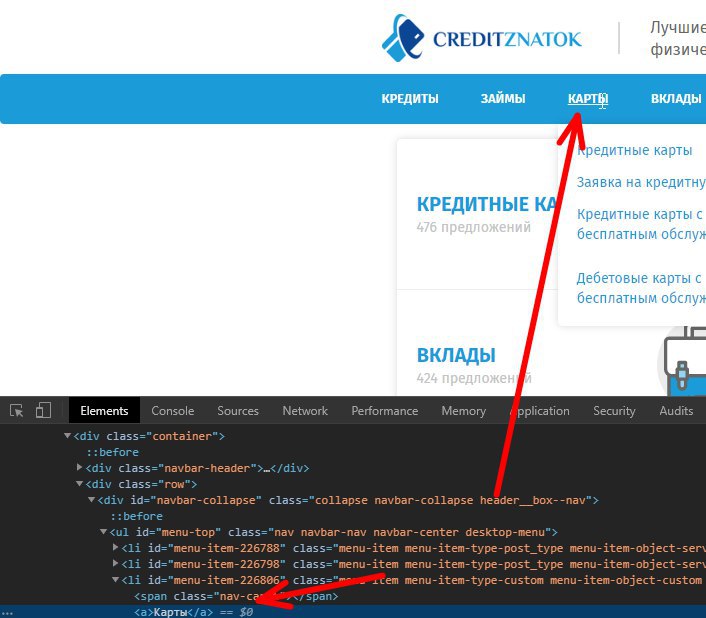Activate the DevTools element inspector icon
This screenshot has height=618, width=706.
pos(17,410)
